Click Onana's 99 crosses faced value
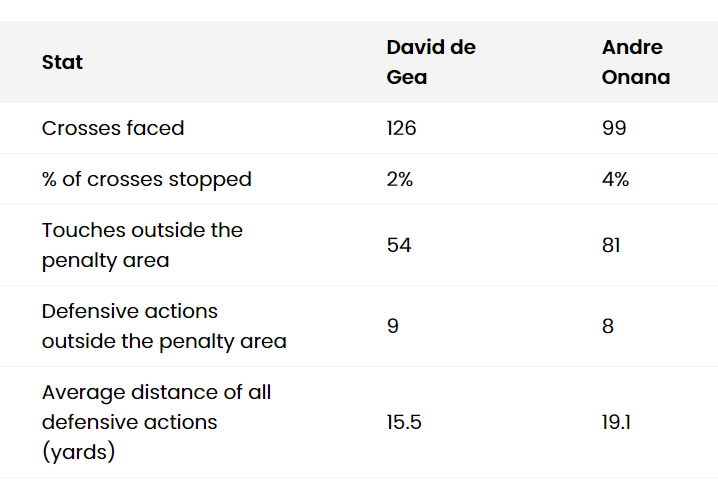The width and height of the screenshot is (718, 482). [x=614, y=128]
